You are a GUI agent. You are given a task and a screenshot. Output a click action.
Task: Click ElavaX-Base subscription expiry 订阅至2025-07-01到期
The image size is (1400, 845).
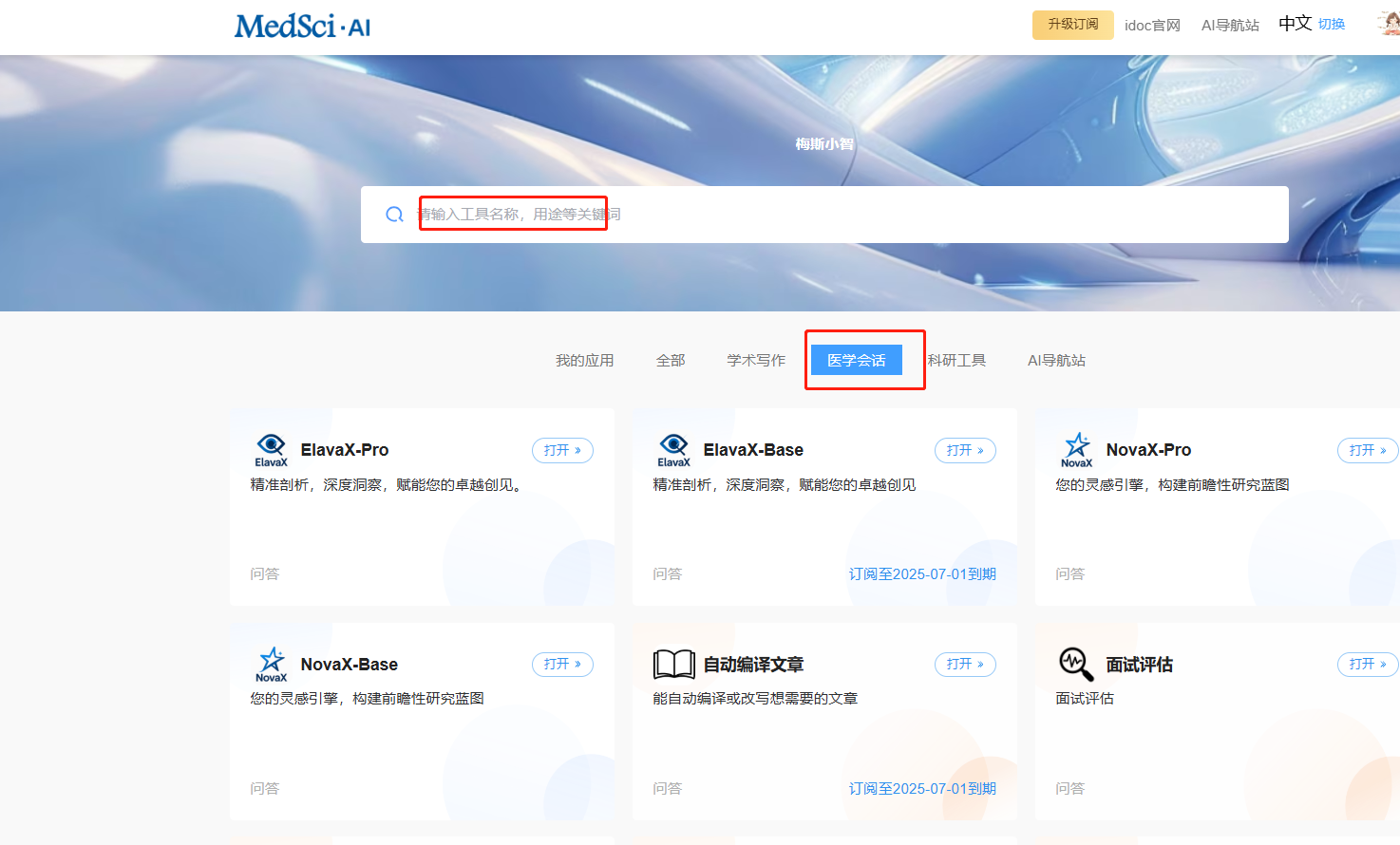tap(922, 574)
